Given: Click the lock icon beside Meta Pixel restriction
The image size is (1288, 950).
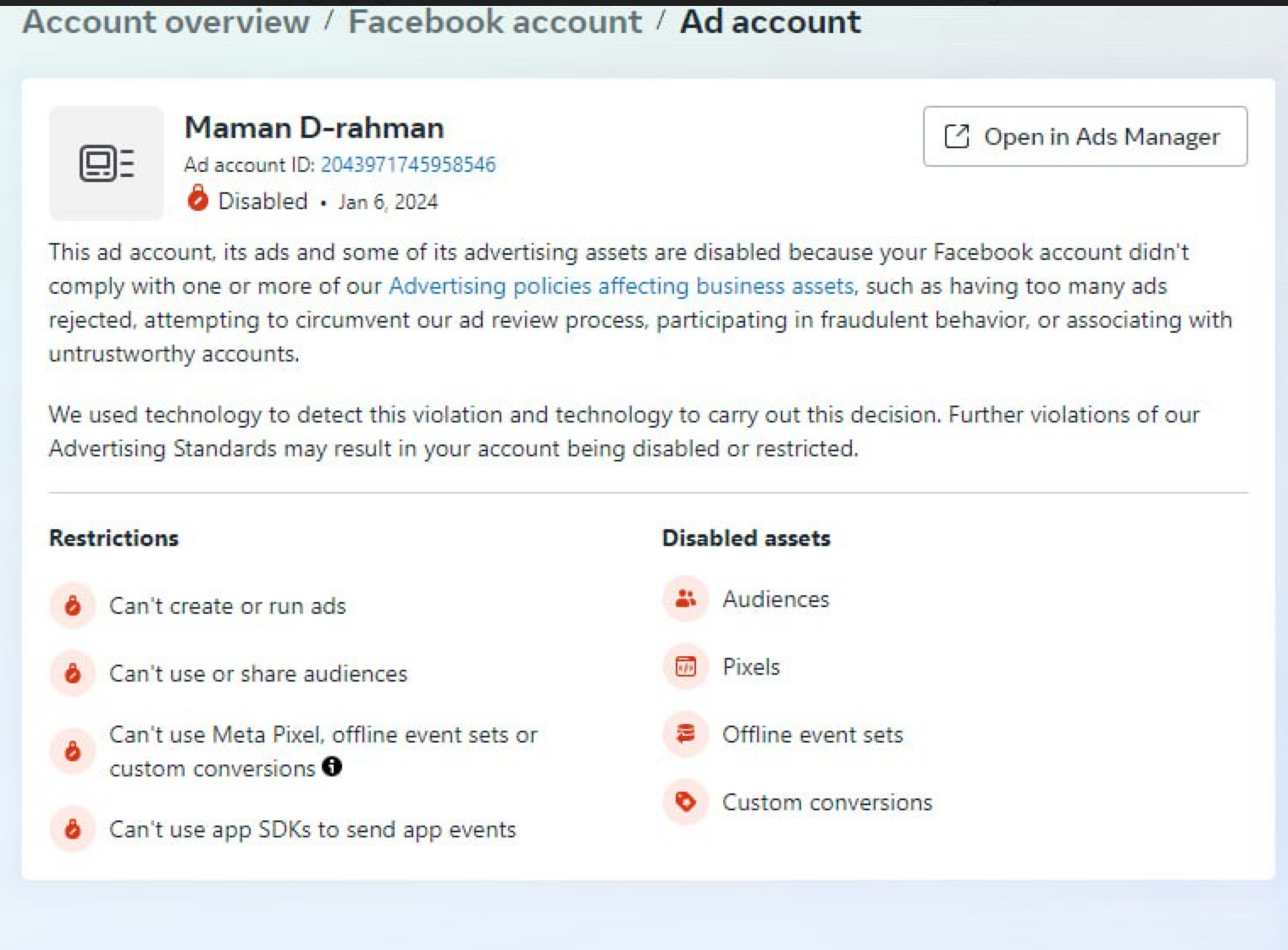Looking at the screenshot, I should point(73,751).
